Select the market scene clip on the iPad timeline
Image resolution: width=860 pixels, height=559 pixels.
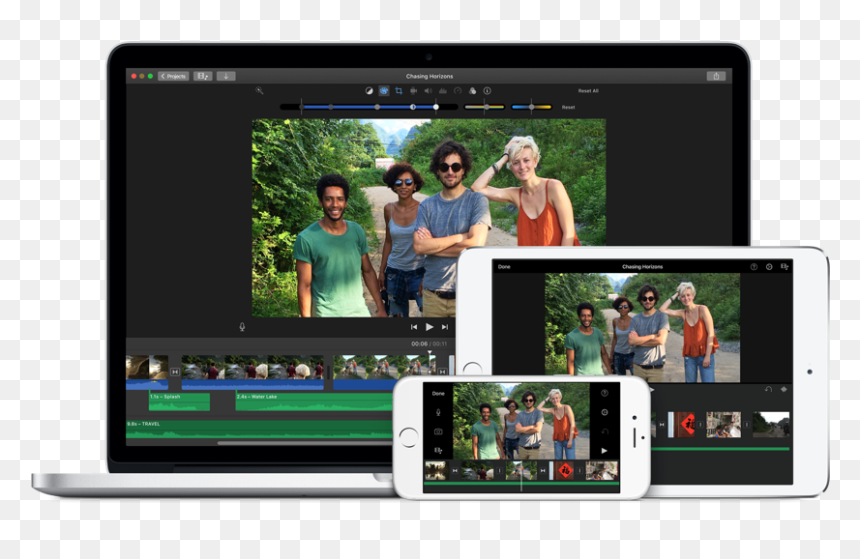pyautogui.click(x=723, y=425)
